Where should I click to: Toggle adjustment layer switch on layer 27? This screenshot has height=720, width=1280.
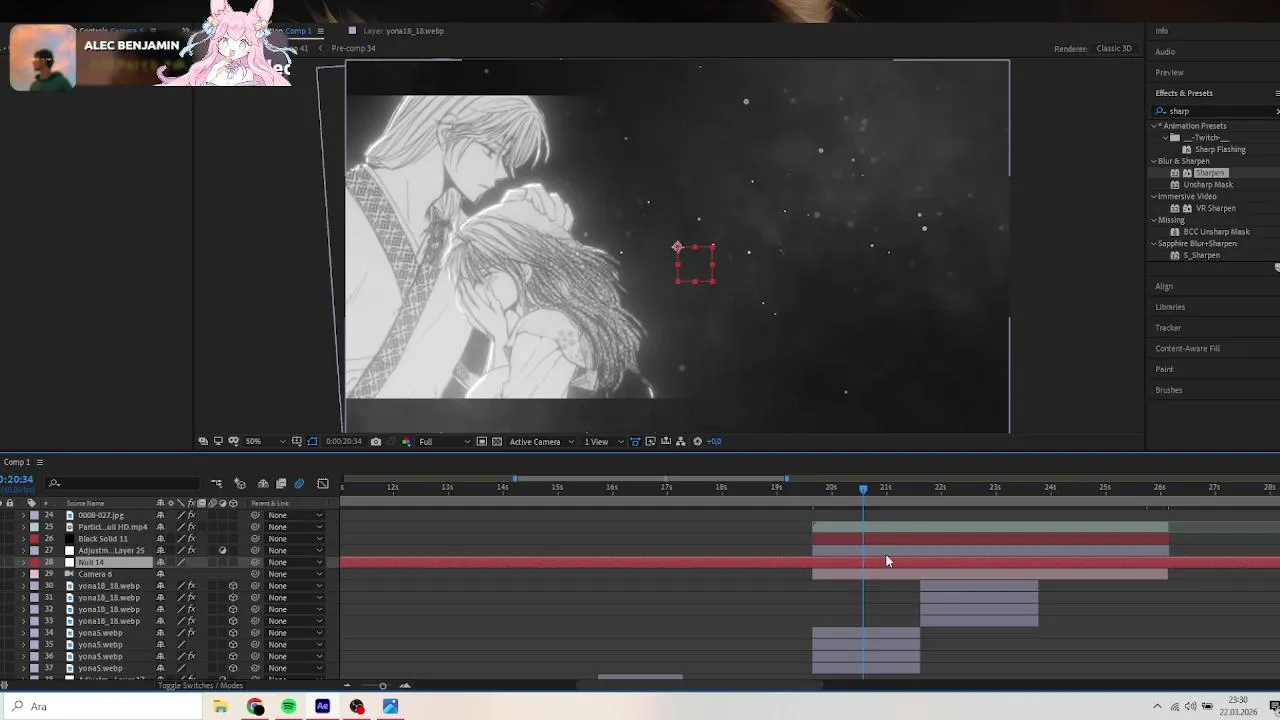tap(222, 550)
